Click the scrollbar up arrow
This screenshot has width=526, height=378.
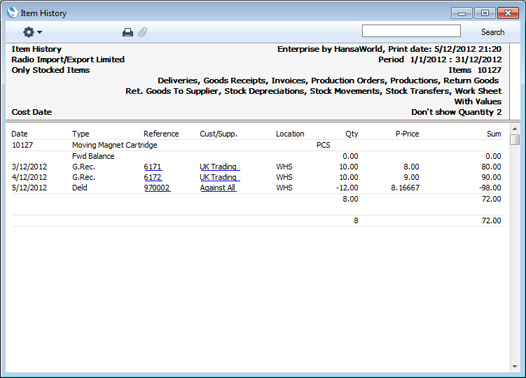pos(515,128)
